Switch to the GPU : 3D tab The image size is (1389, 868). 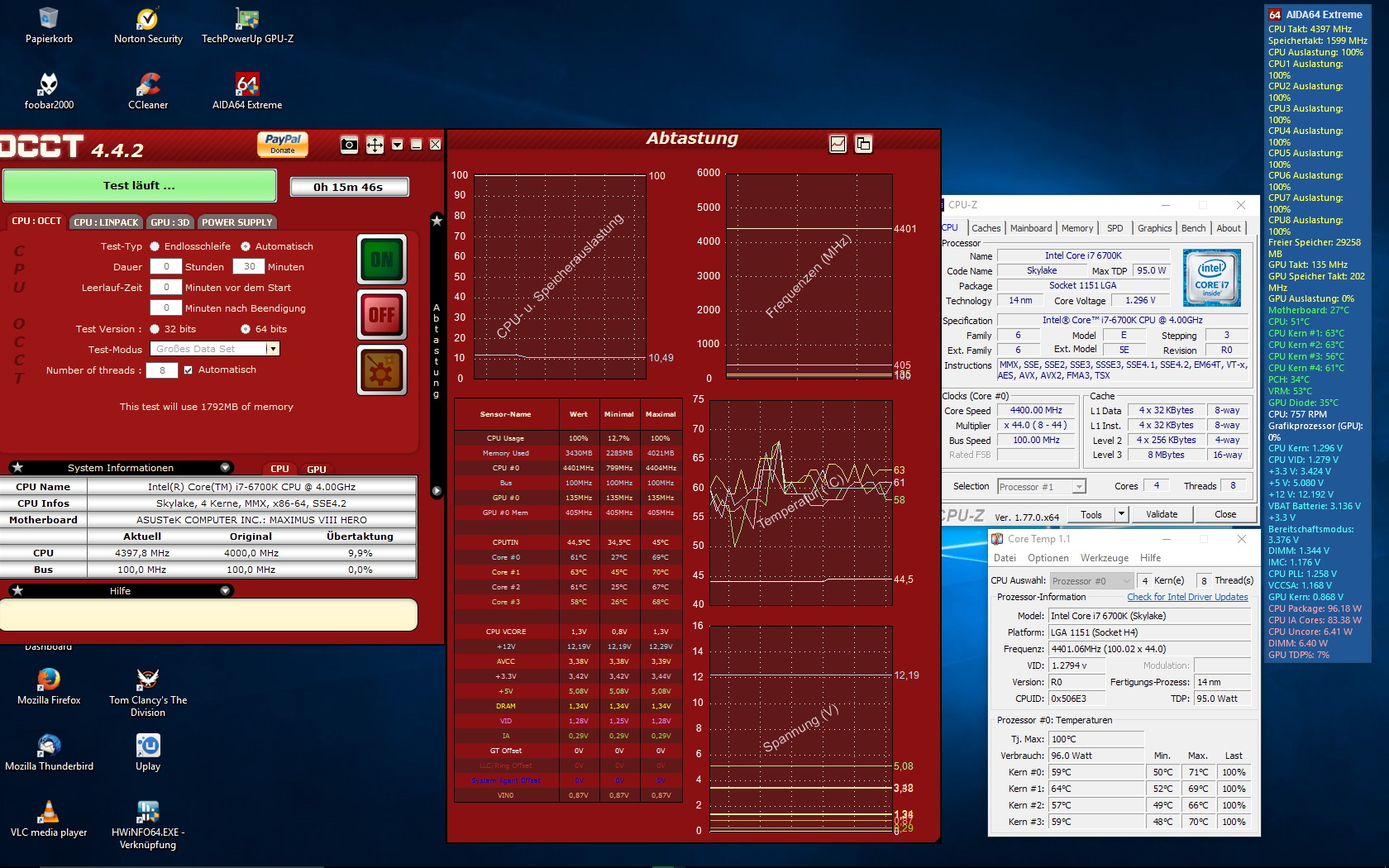[170, 222]
